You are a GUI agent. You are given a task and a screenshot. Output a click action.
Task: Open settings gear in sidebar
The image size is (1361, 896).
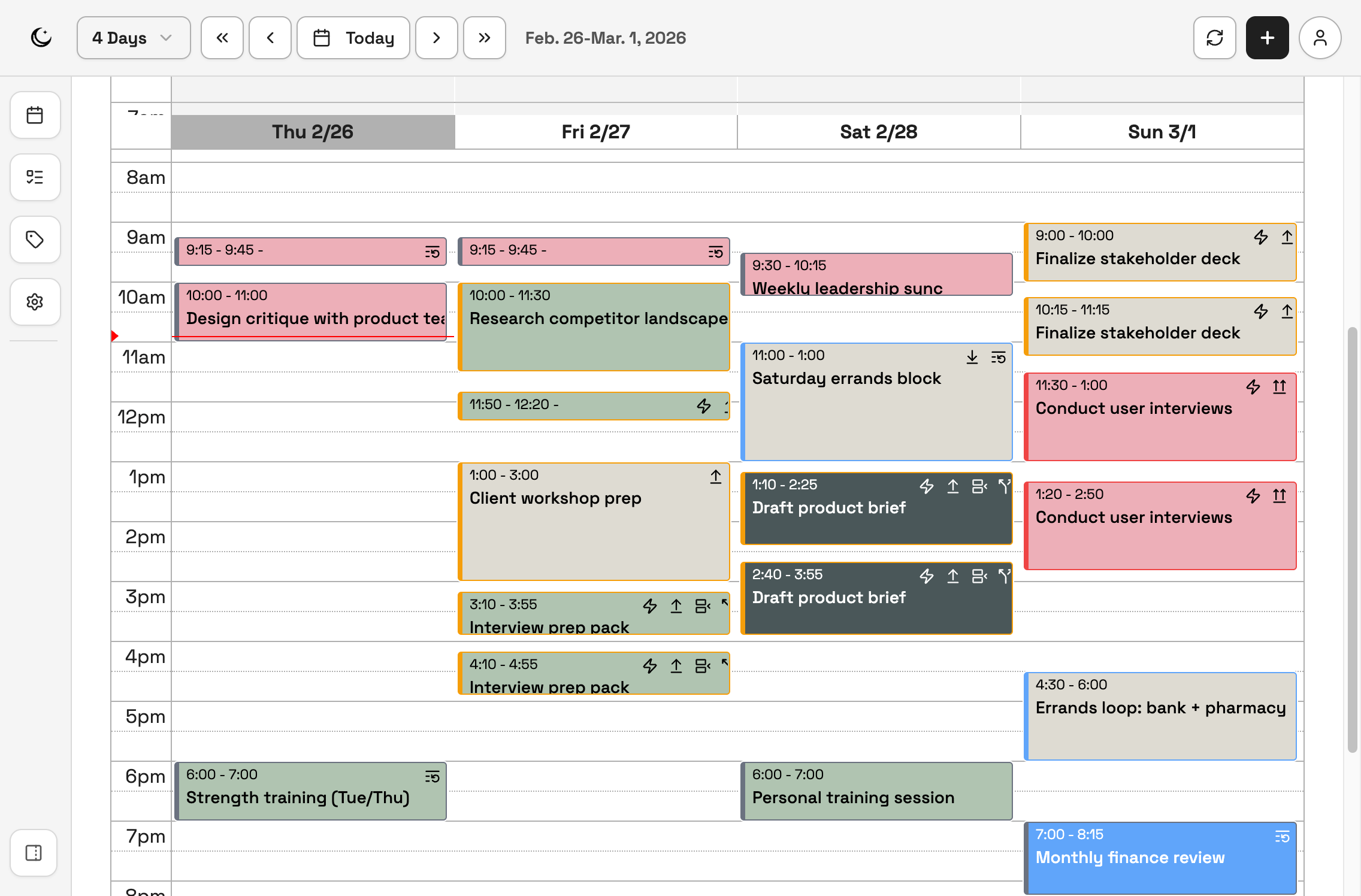click(35, 302)
